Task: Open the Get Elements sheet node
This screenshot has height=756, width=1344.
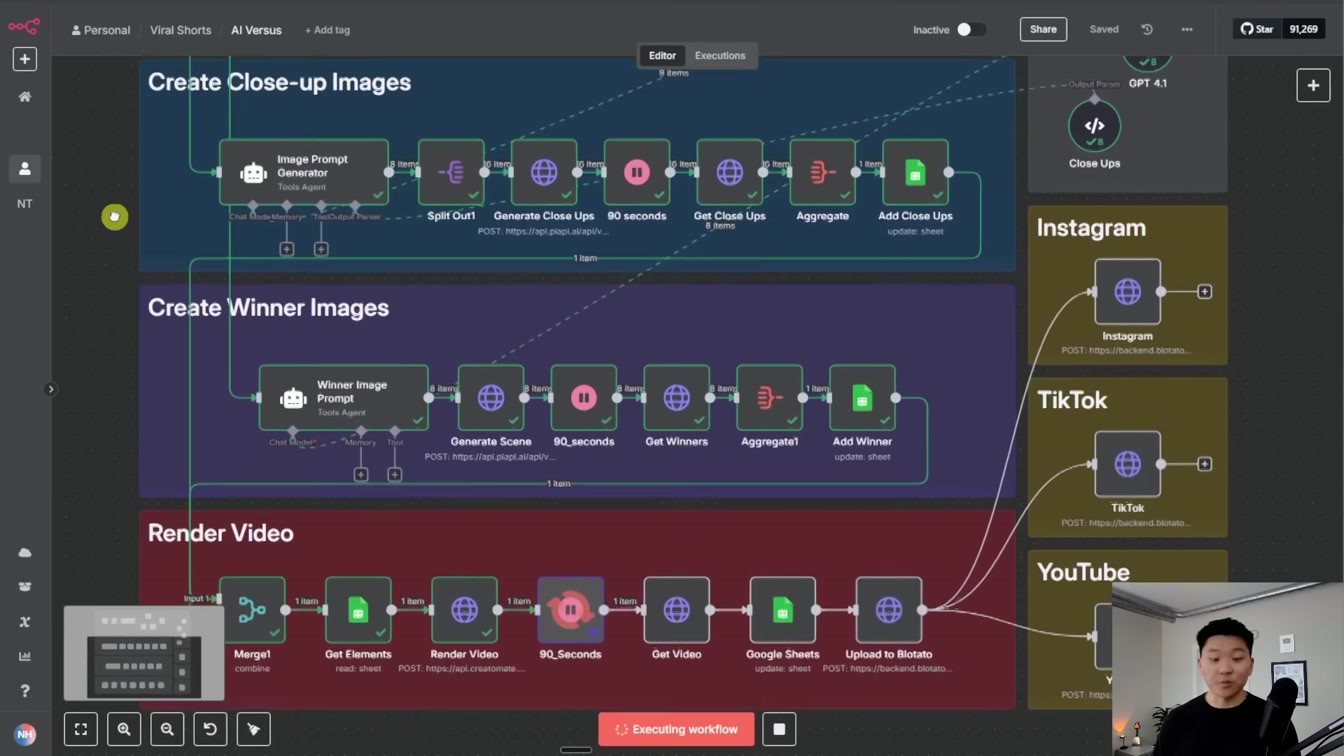Action: tap(358, 610)
